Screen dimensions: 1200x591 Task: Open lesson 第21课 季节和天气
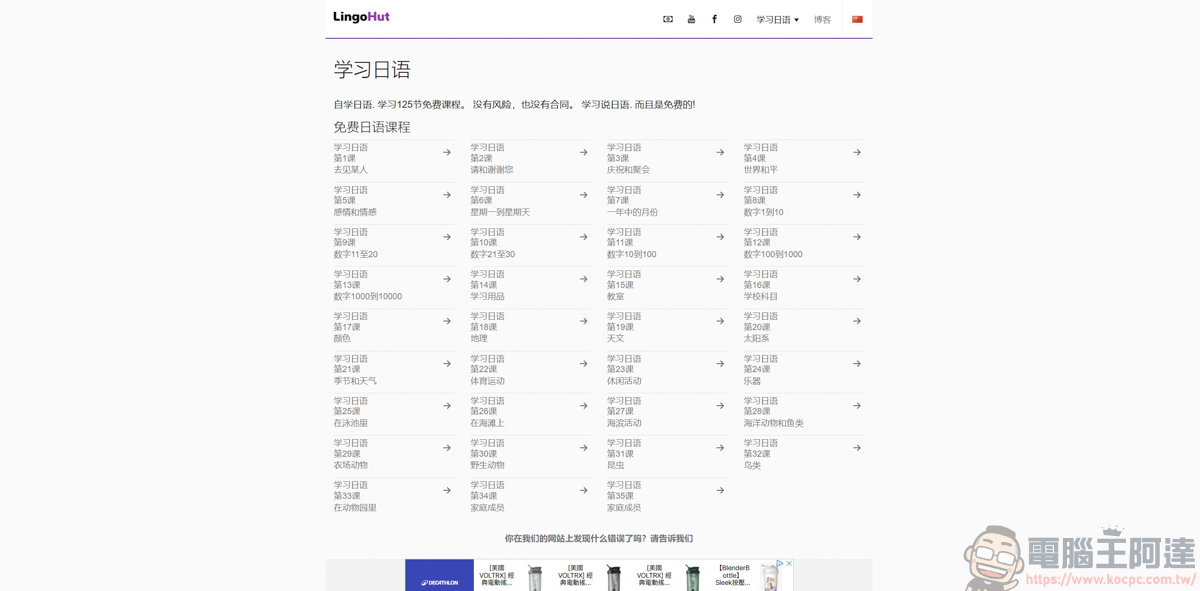coord(392,370)
